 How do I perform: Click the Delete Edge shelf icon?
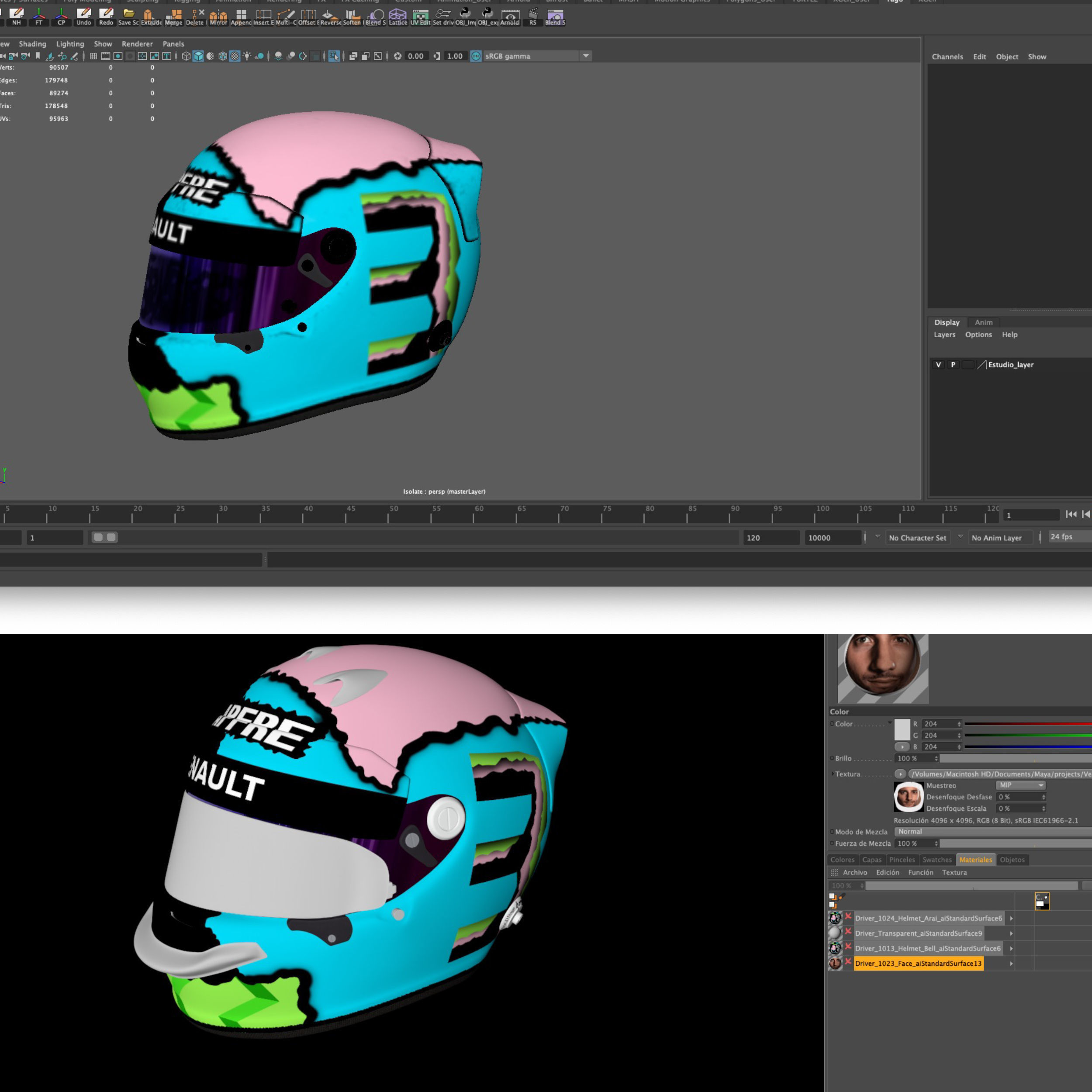tap(196, 17)
